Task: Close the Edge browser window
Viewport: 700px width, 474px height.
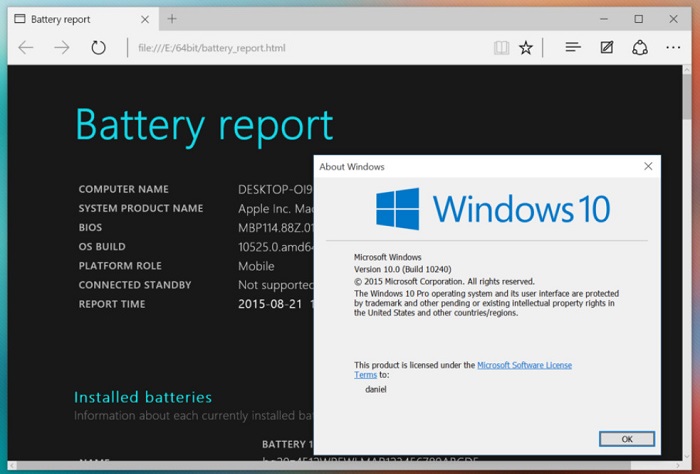Action: [674, 19]
